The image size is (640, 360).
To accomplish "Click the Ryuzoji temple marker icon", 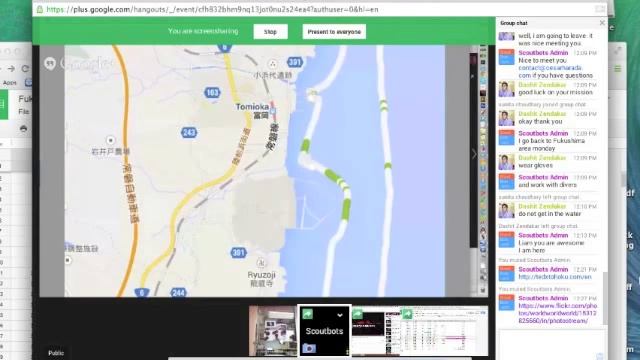I will click(x=261, y=262).
